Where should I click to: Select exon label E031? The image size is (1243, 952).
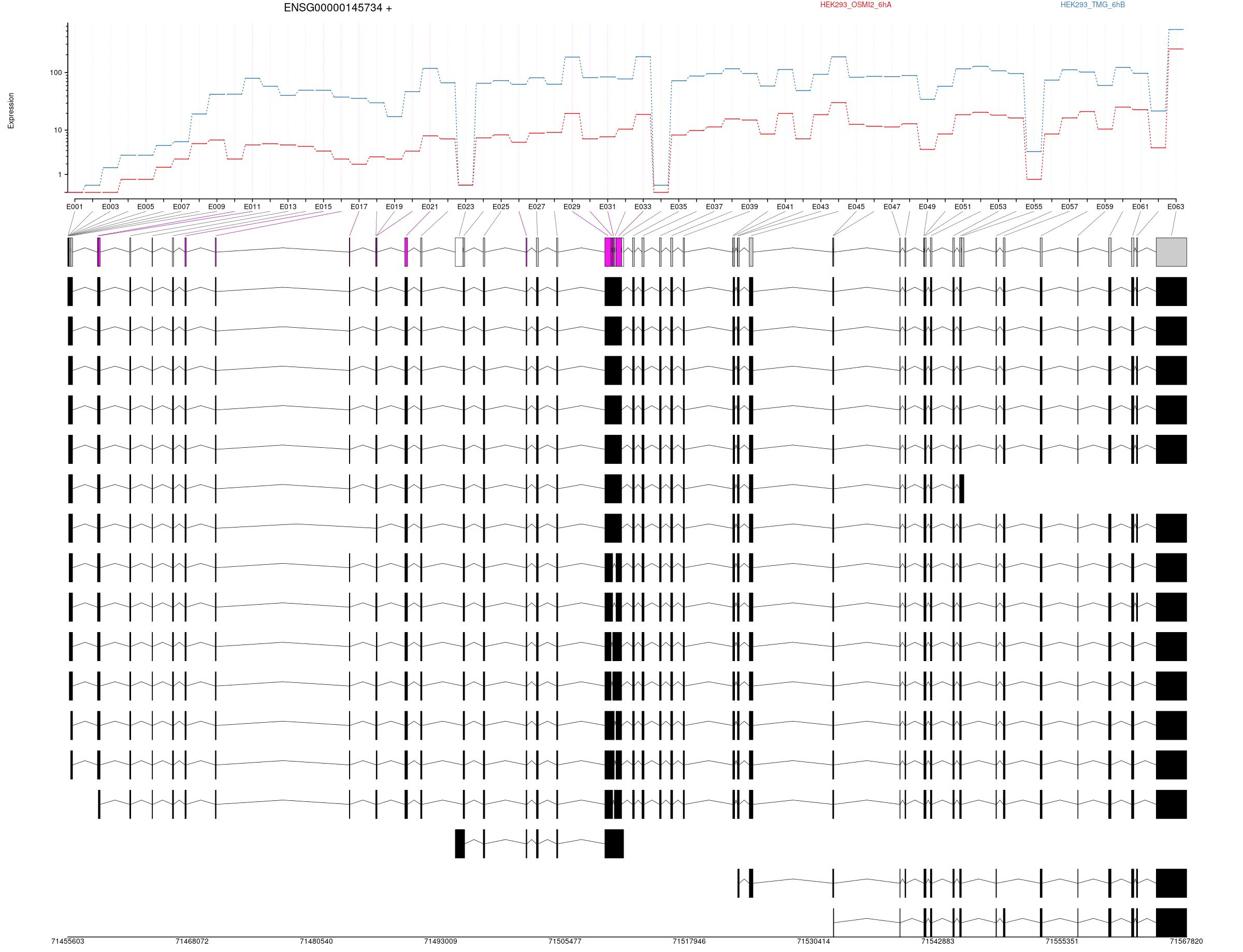607,207
